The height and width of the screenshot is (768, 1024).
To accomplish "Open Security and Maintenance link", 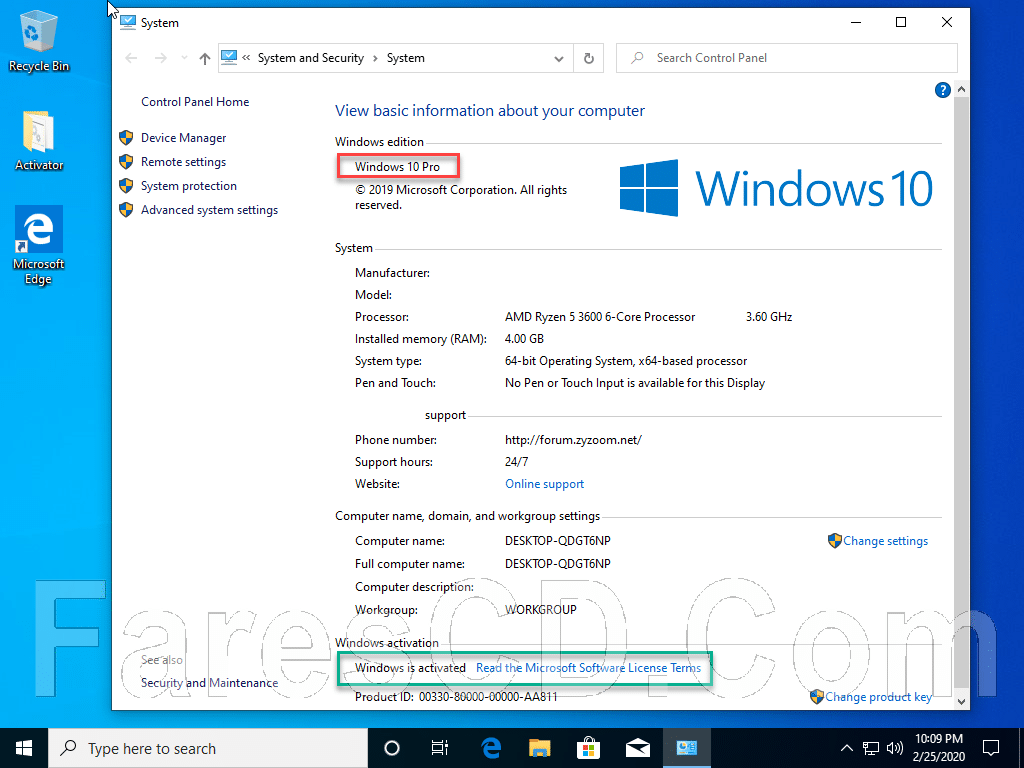I will tap(210, 683).
